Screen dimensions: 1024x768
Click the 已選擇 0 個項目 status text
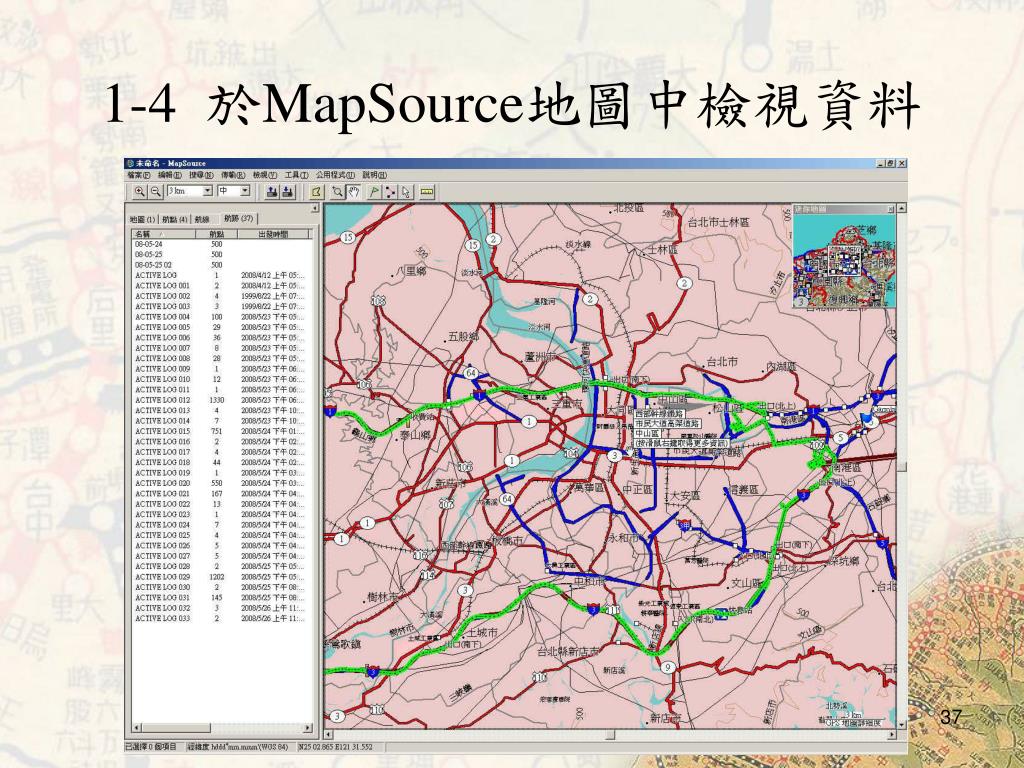[151, 747]
